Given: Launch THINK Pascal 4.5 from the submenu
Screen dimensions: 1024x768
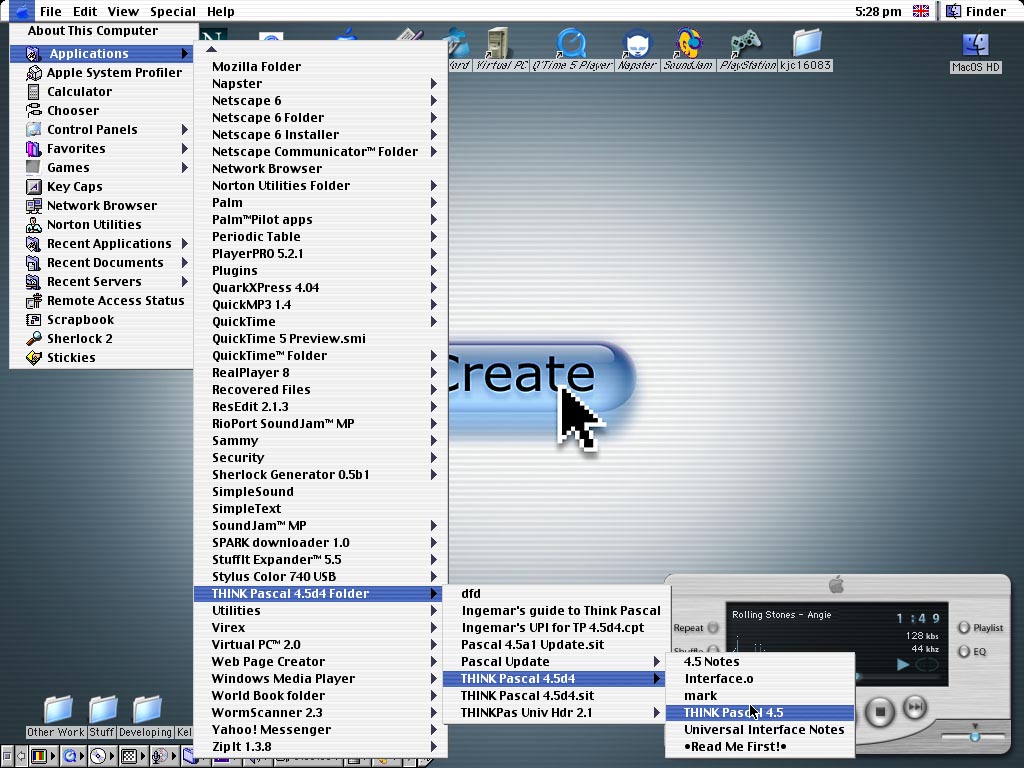Looking at the screenshot, I should (733, 713).
